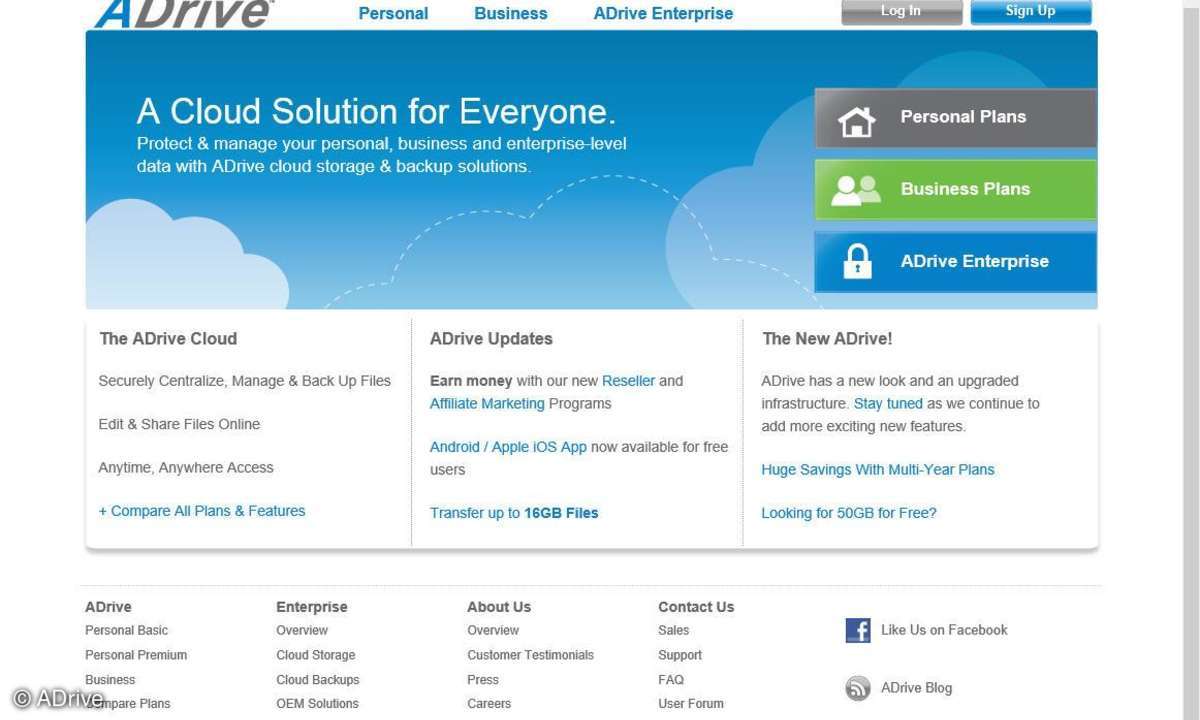The height and width of the screenshot is (720, 1200).
Task: Open Careers footer link
Action: click(489, 704)
